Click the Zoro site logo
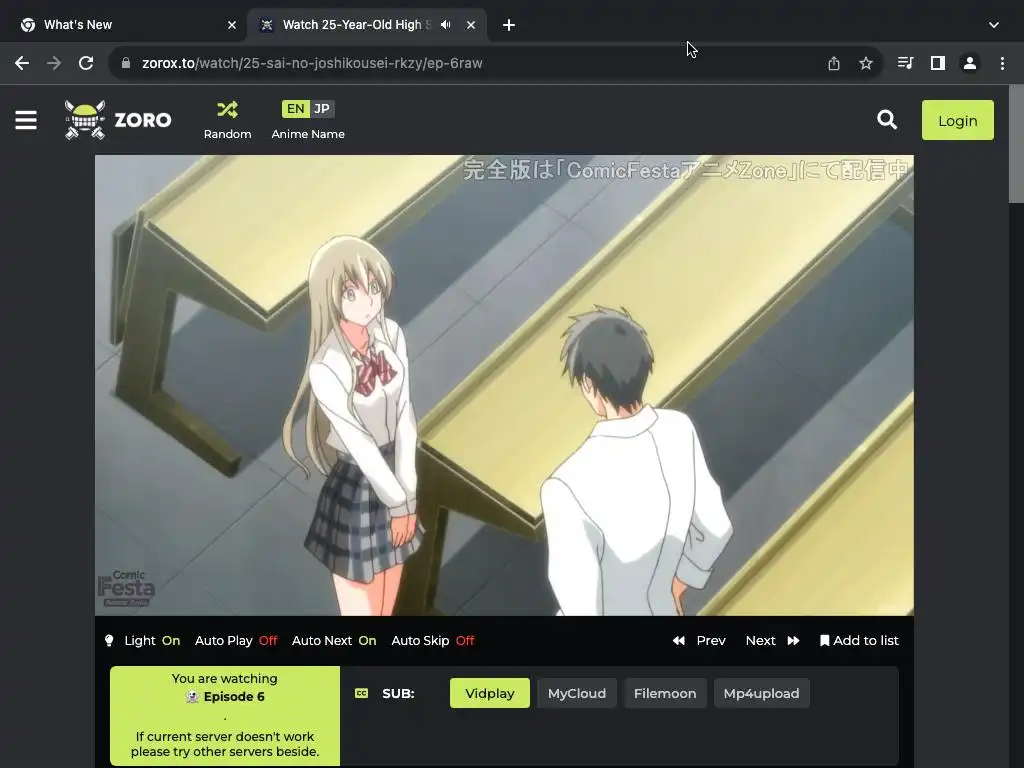 tap(118, 120)
